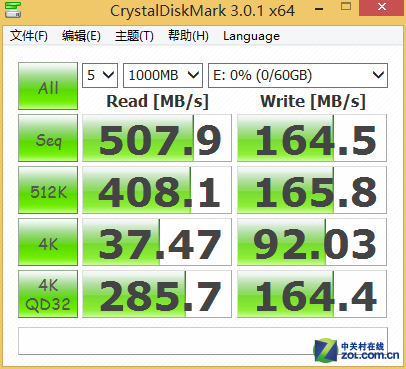Start the 512K benchmark test
Viewport: 406px width, 369px height.
coord(48,190)
